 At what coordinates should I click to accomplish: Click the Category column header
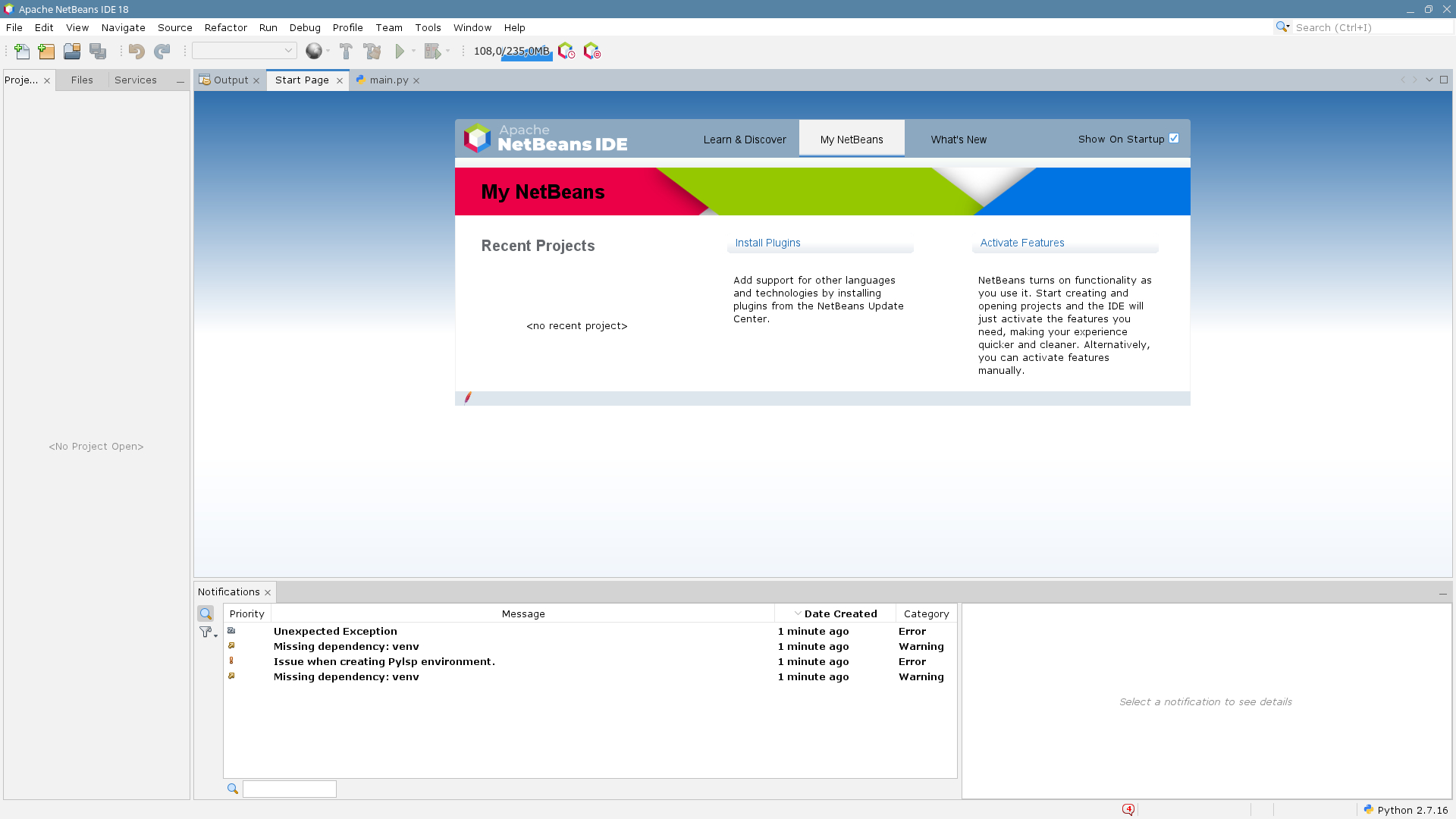pos(926,613)
